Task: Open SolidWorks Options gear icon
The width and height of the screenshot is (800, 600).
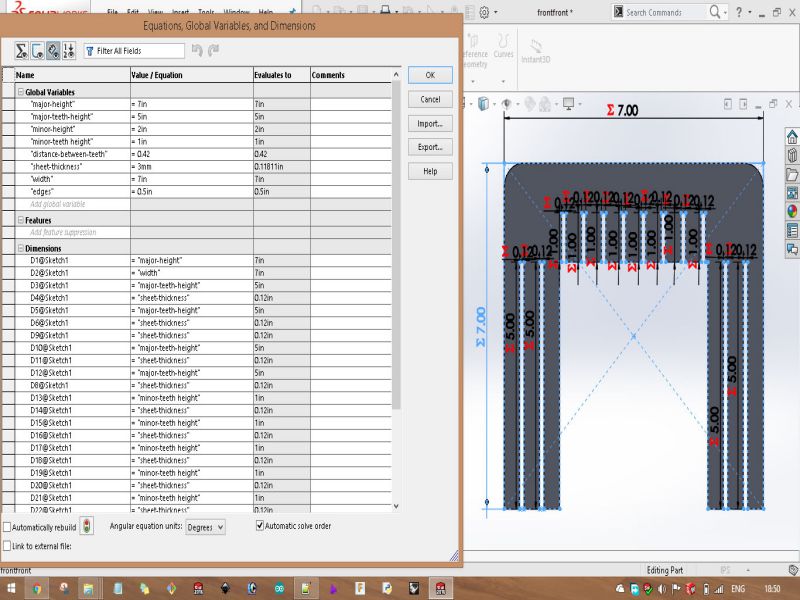Action: click(484, 12)
